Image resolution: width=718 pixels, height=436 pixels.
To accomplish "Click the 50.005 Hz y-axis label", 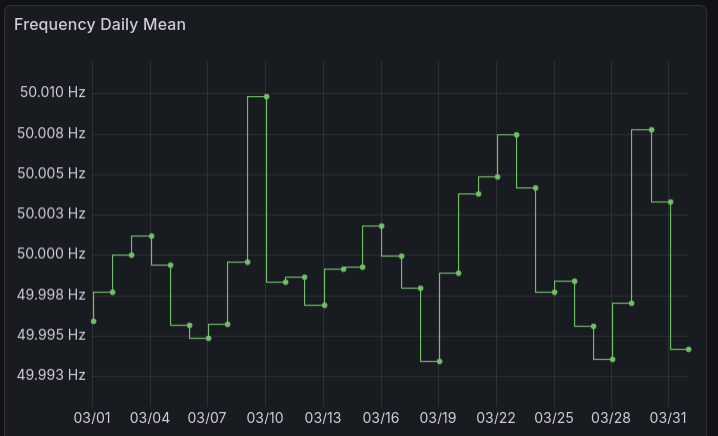I will pyautogui.click(x=53, y=173).
